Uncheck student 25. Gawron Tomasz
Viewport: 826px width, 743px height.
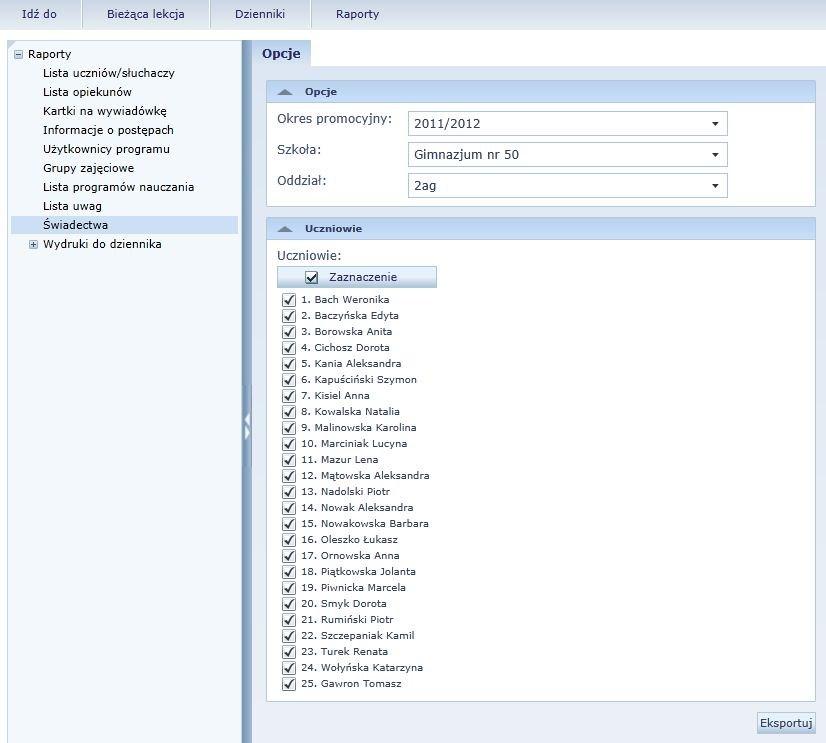tap(289, 684)
